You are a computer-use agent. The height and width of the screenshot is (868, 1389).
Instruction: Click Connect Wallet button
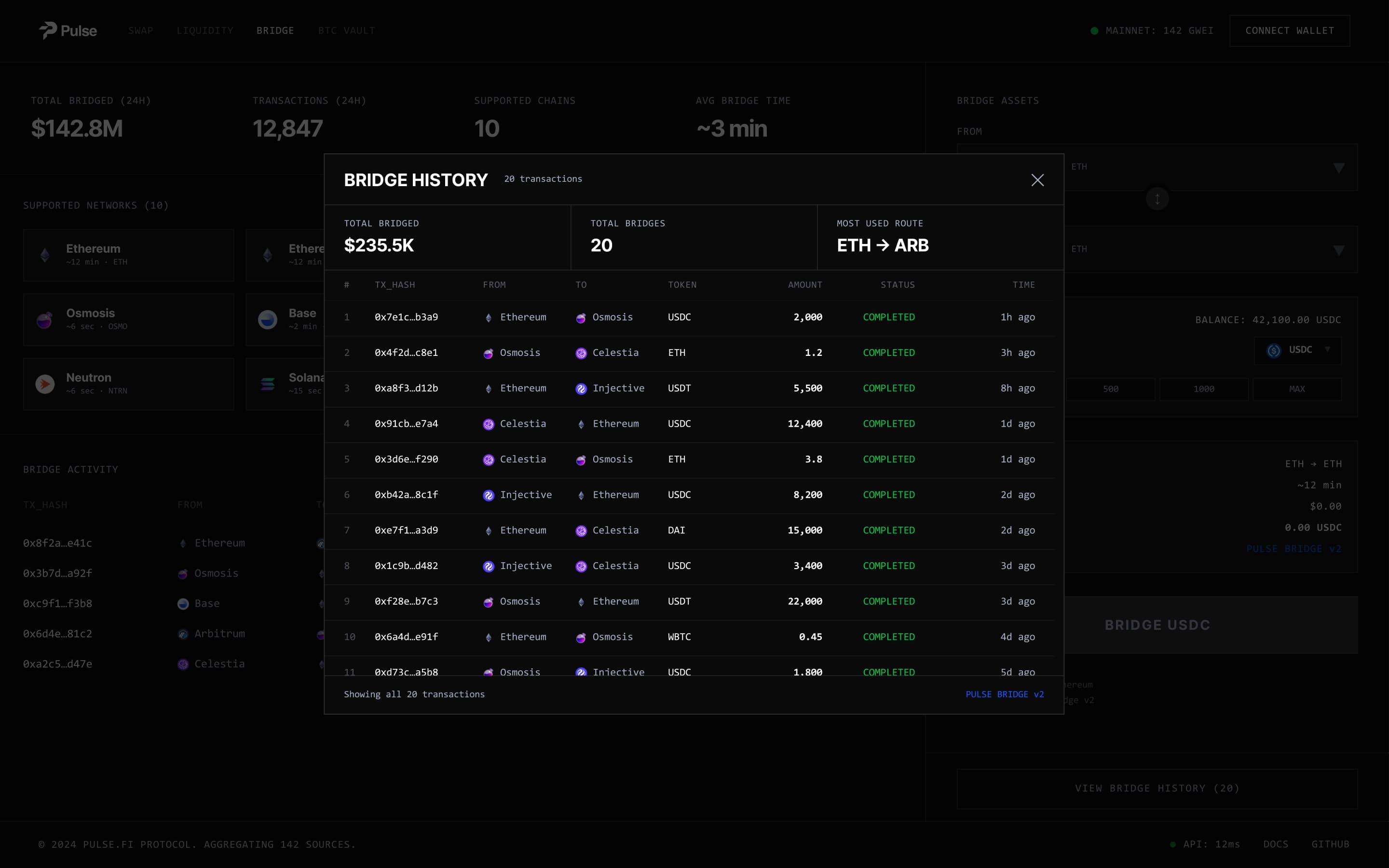(1289, 30)
